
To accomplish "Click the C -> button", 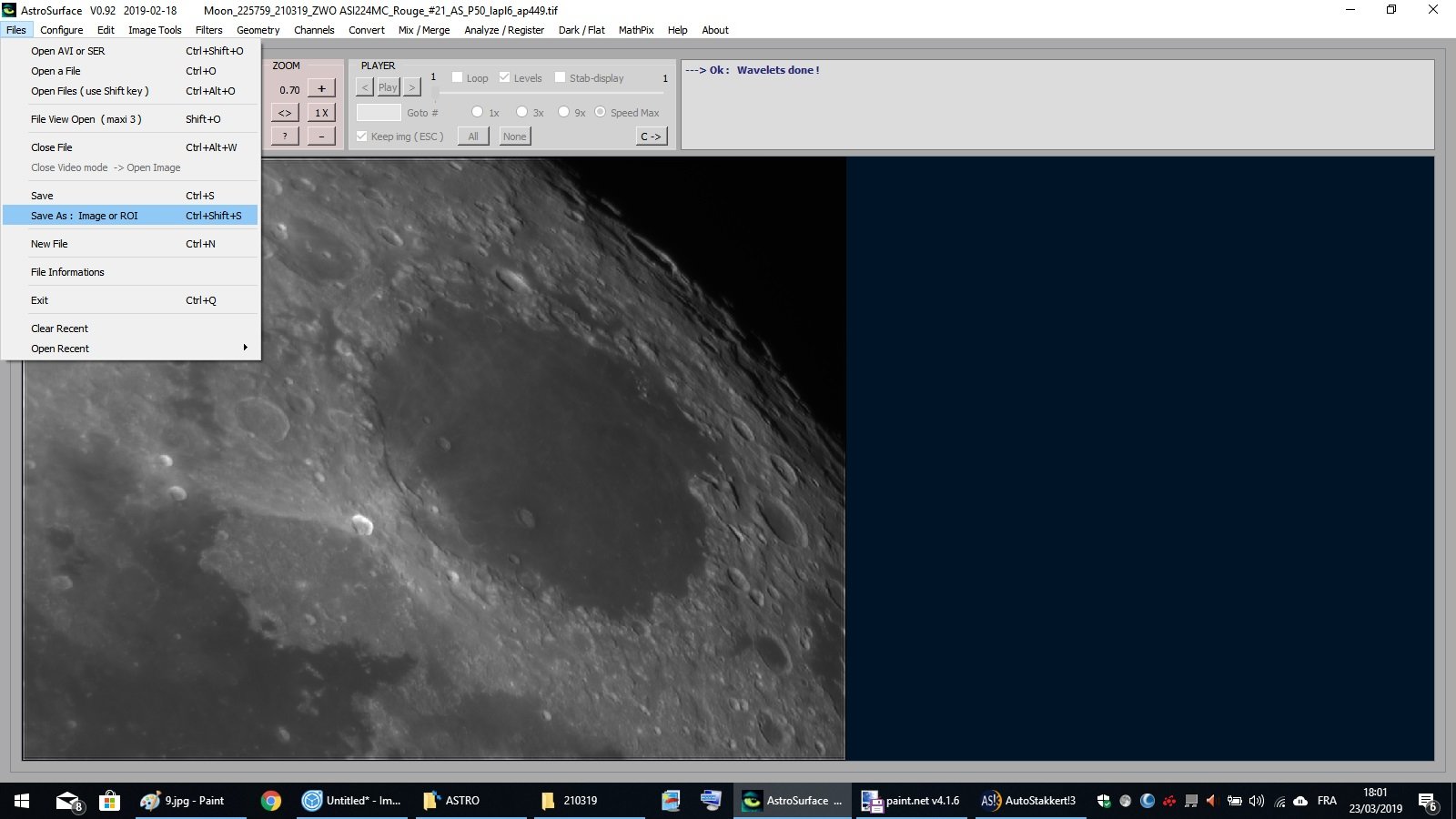I will 651,136.
